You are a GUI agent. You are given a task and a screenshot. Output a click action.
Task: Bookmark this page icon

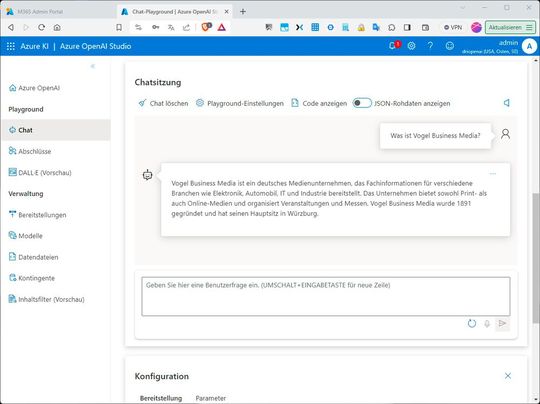pos(119,28)
